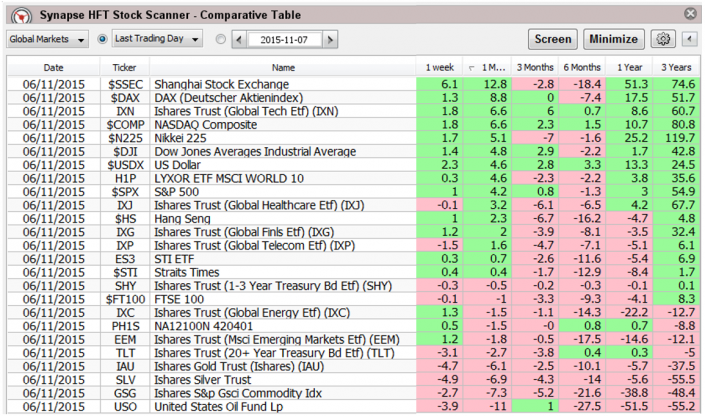
Task: Sort by the 1 week column header
Action: (x=440, y=67)
